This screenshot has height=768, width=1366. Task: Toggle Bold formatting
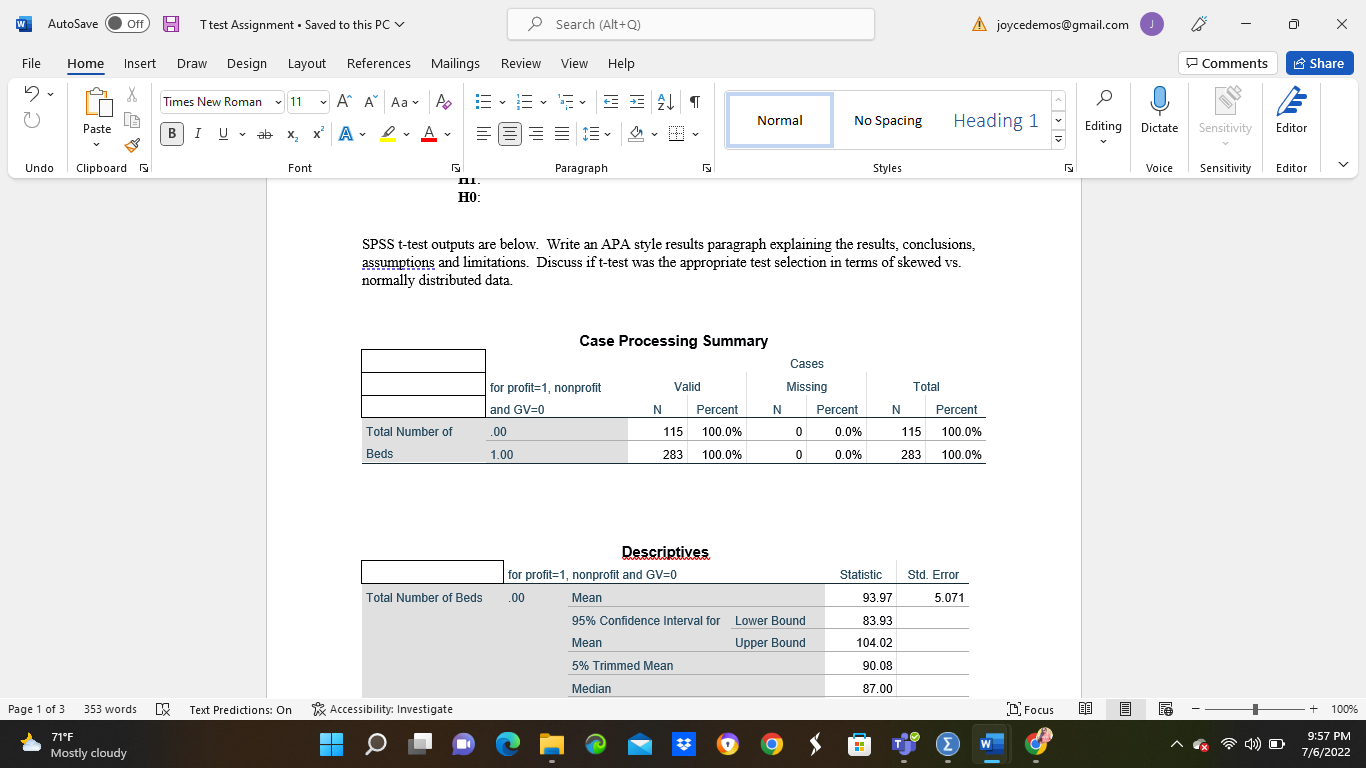(x=173, y=134)
